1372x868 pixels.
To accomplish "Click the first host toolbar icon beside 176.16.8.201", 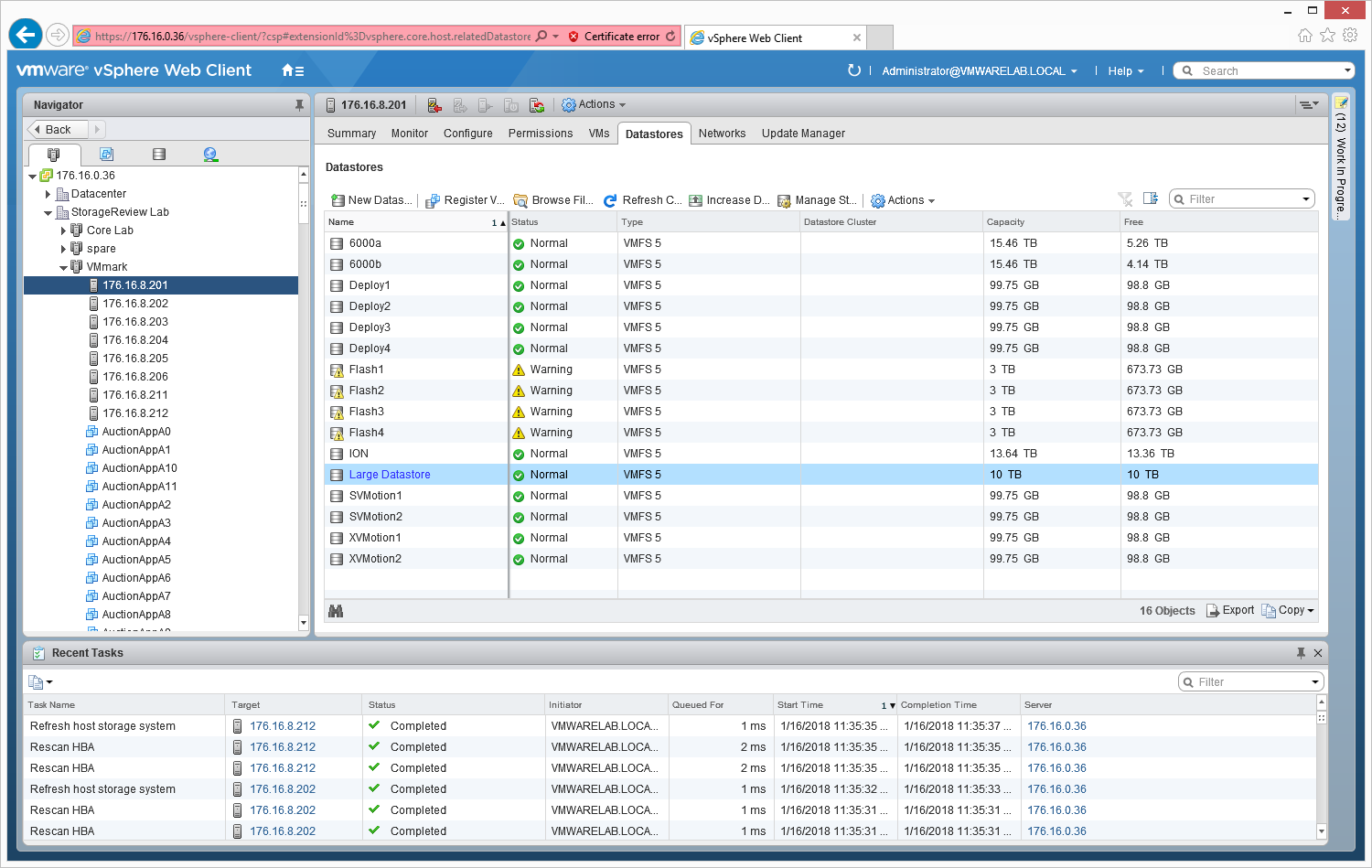I will [x=434, y=105].
